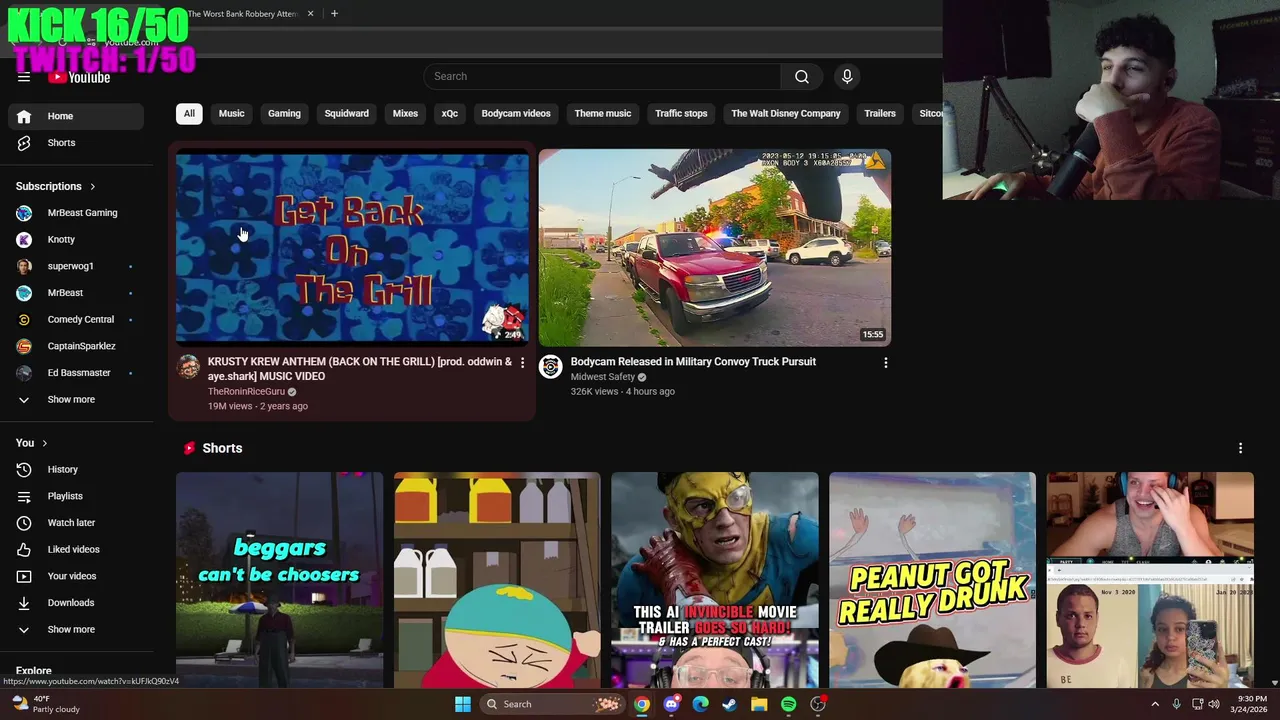Open options menu for Bodycam Released video
Viewport: 1280px width, 720px height.
tap(885, 363)
